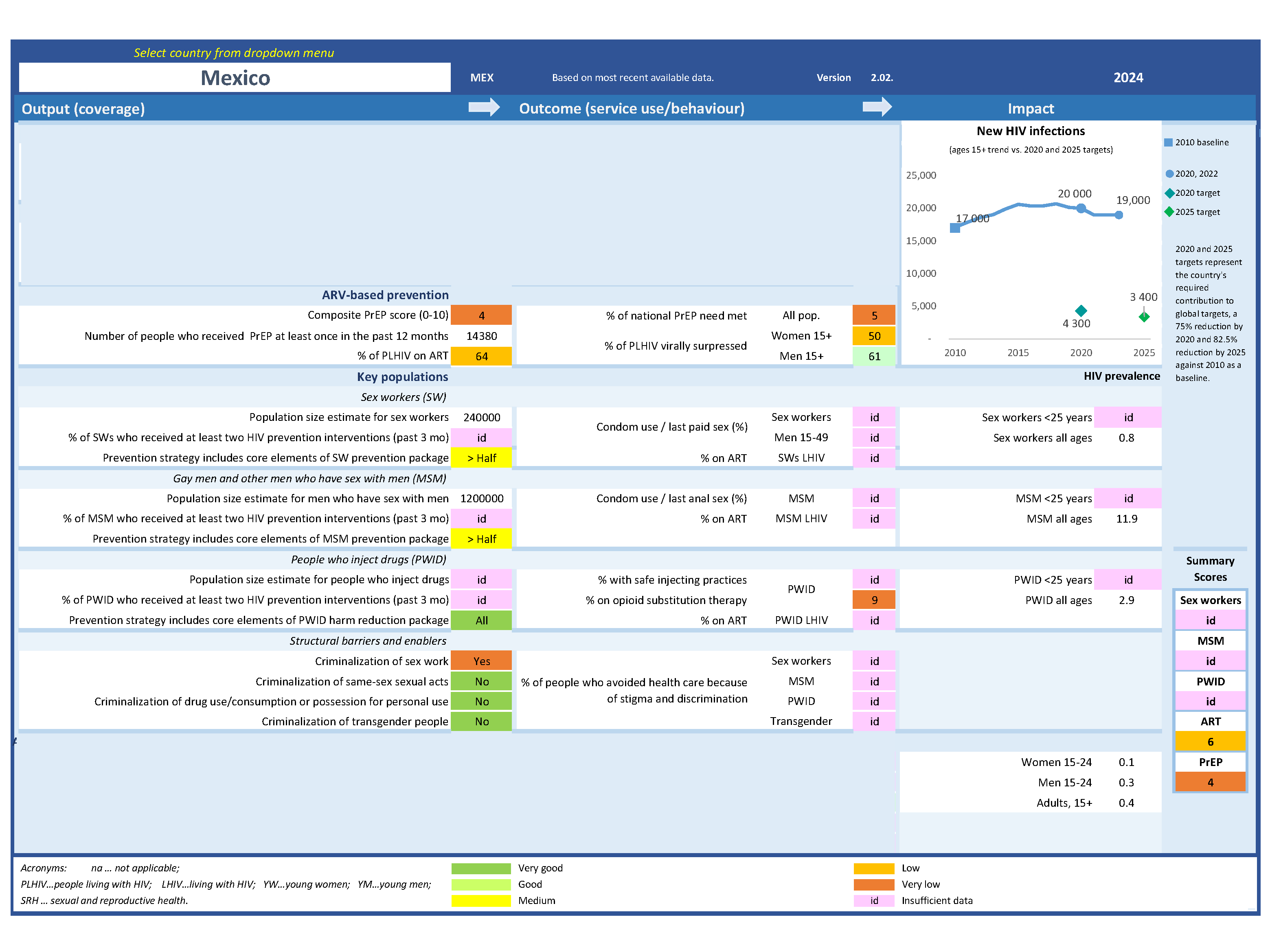Select % of PLHIV on ART value 64
This screenshot has width=1270, height=952.
(481, 356)
